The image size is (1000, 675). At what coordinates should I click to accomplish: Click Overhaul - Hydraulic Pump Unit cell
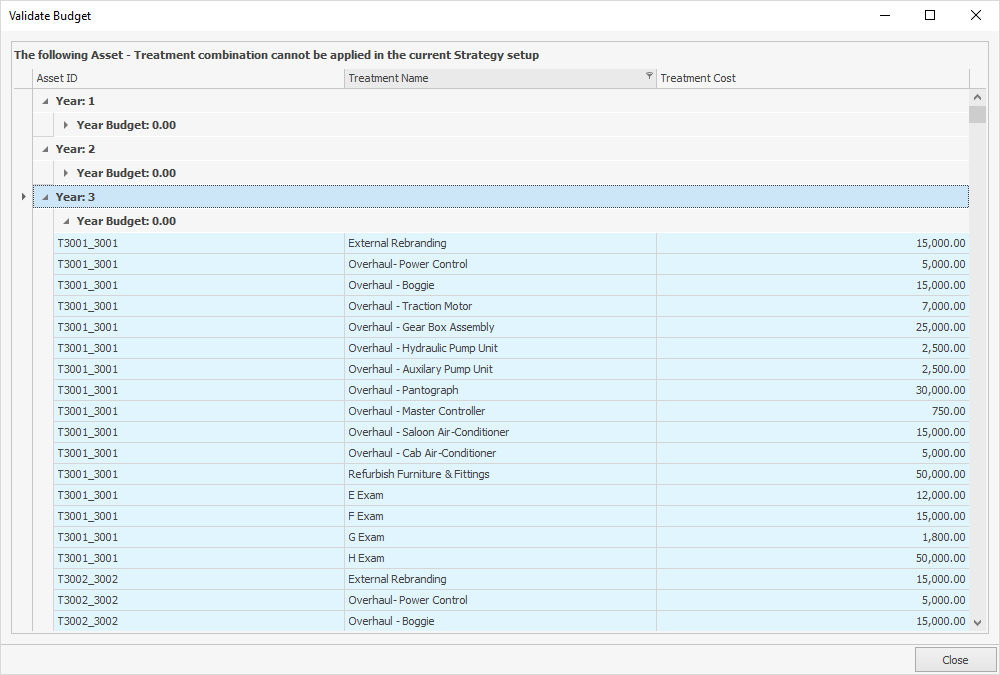coord(500,348)
